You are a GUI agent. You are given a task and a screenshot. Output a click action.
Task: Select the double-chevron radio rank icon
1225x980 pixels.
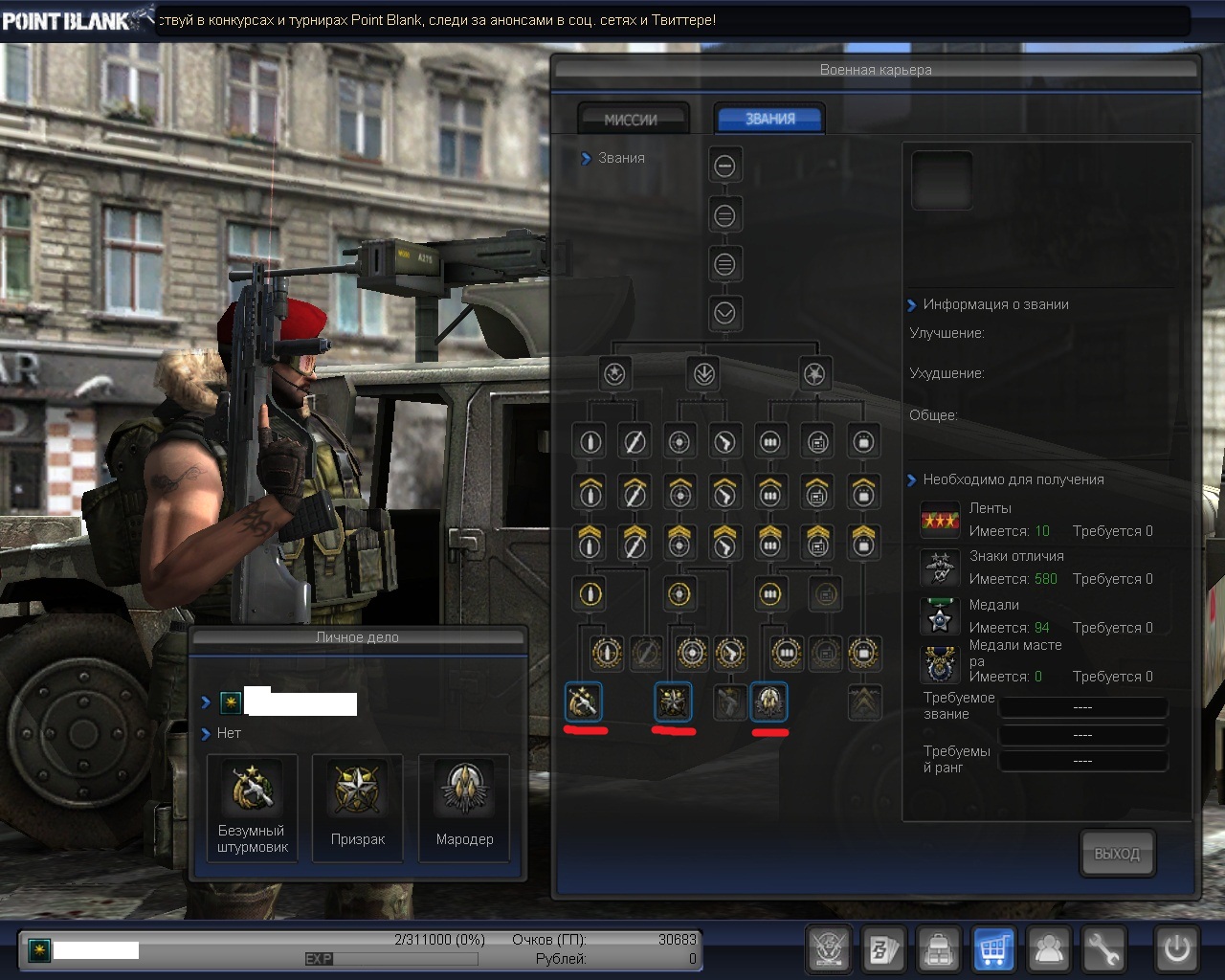(817, 542)
